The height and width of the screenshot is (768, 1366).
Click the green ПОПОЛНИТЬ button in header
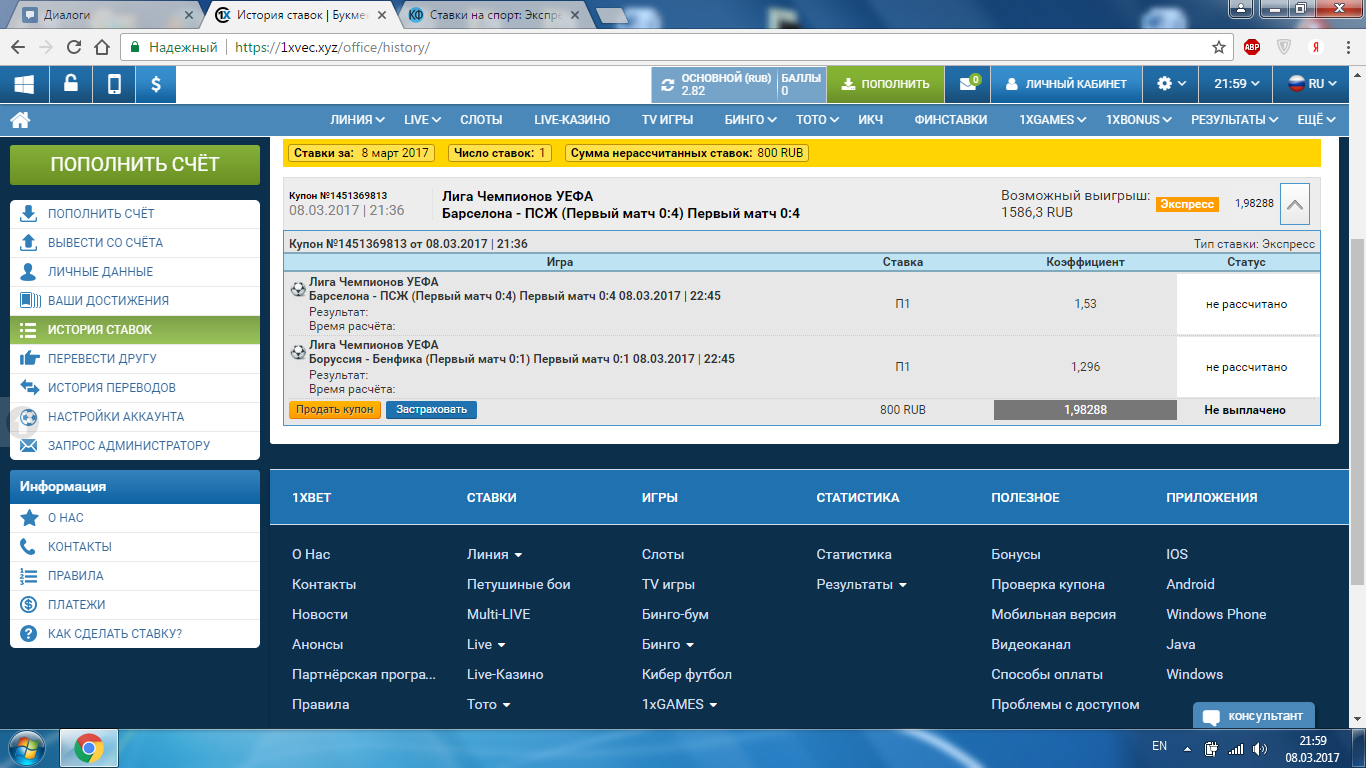(885, 84)
